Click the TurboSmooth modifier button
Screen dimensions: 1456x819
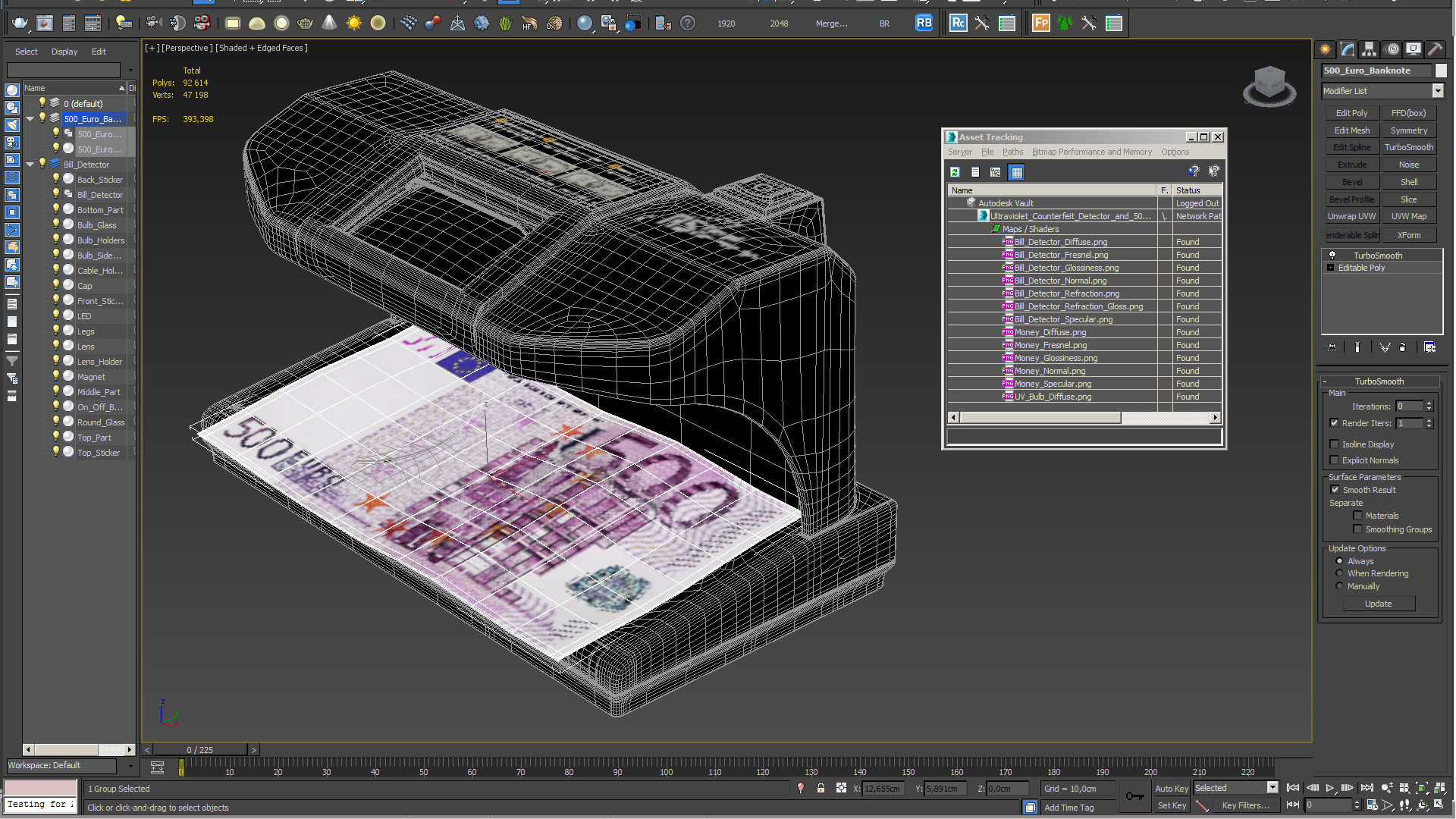(1408, 147)
